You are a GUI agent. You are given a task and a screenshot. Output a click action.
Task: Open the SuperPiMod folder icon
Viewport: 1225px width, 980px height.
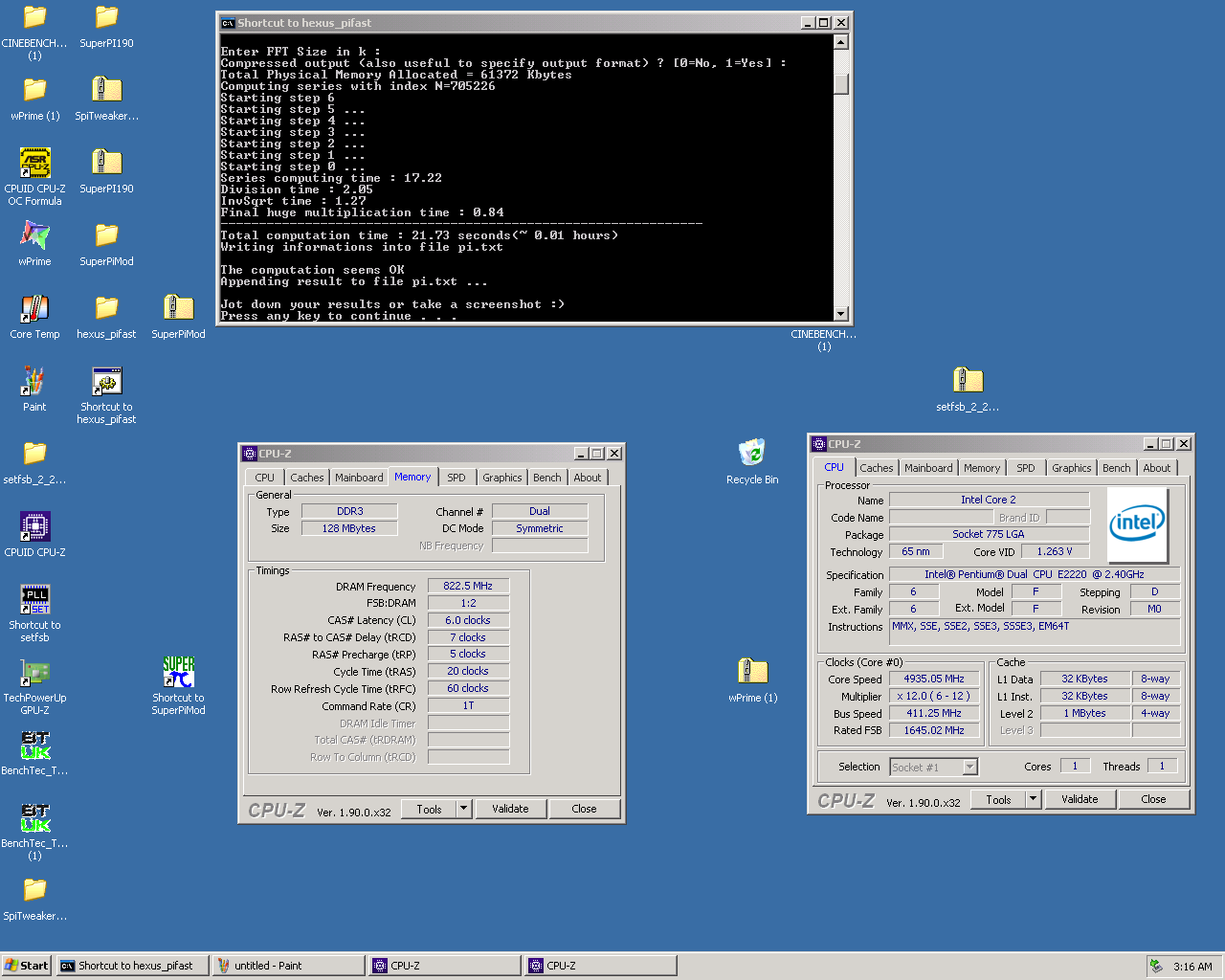106,235
